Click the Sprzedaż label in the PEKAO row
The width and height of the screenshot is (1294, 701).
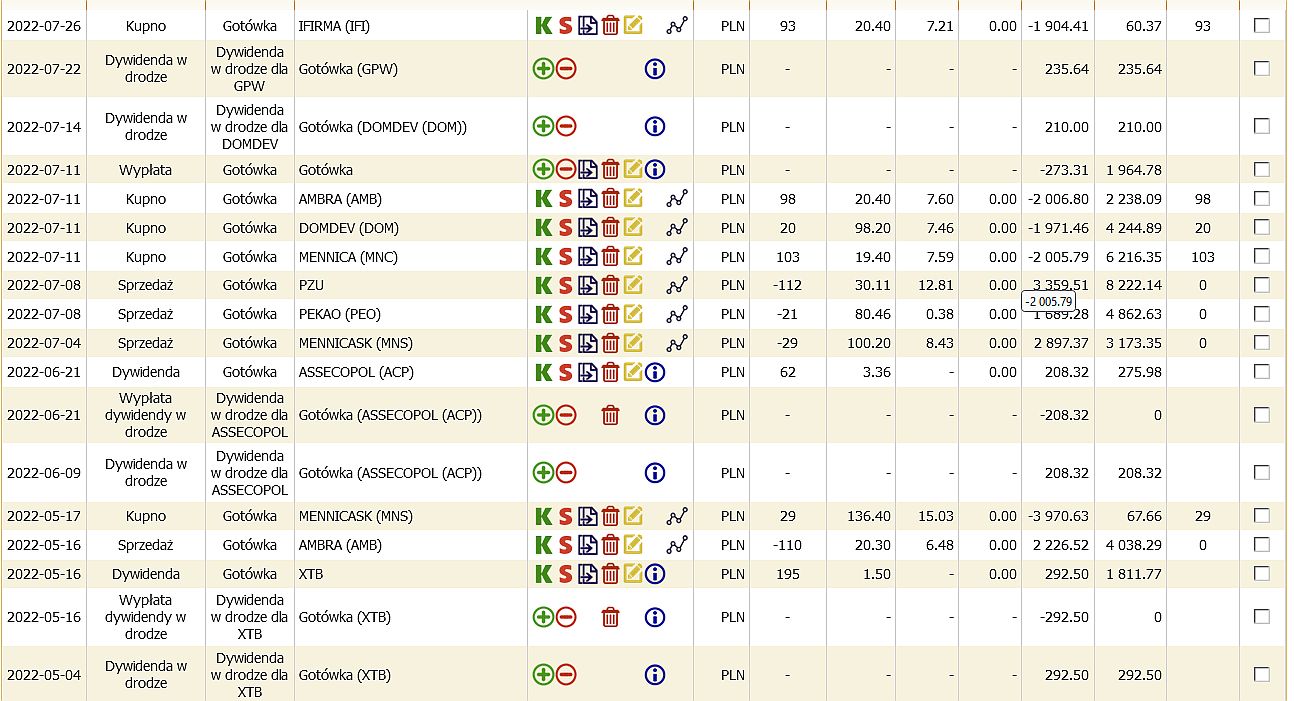146,314
